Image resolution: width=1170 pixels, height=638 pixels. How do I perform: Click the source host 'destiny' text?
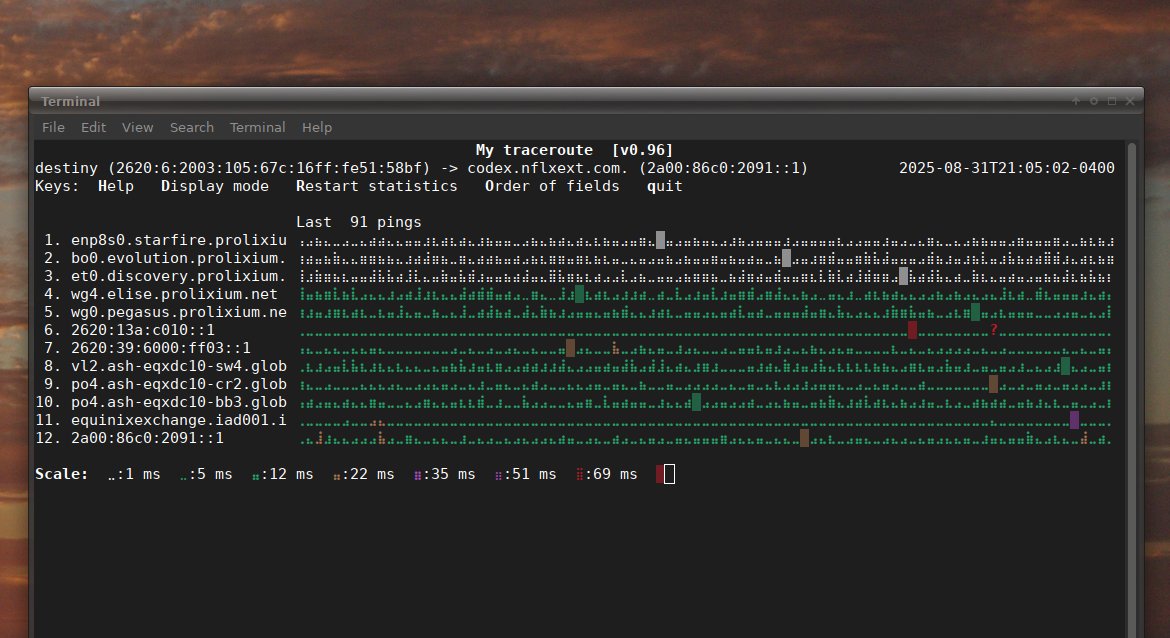click(x=66, y=168)
